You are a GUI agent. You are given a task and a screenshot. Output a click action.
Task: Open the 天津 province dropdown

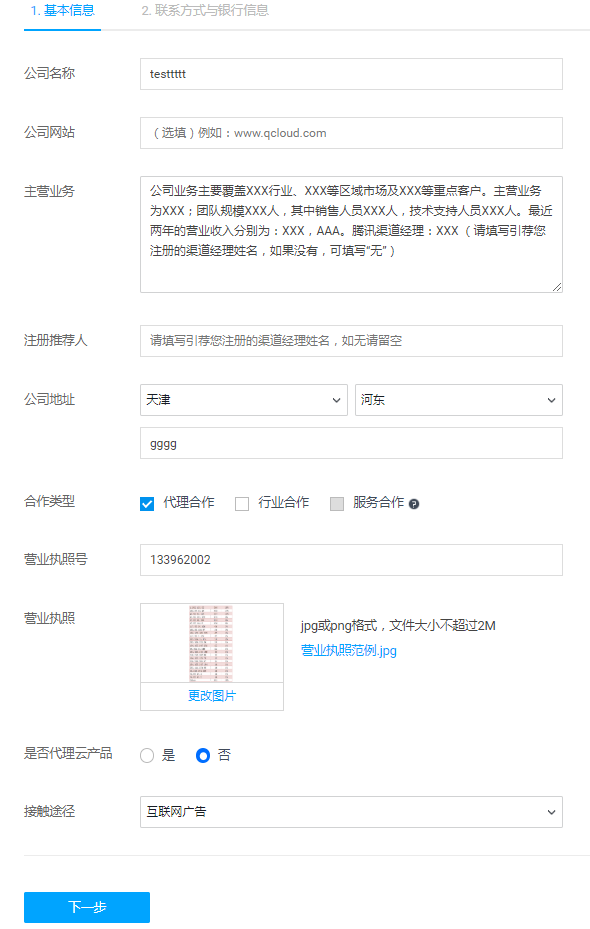coord(243,400)
